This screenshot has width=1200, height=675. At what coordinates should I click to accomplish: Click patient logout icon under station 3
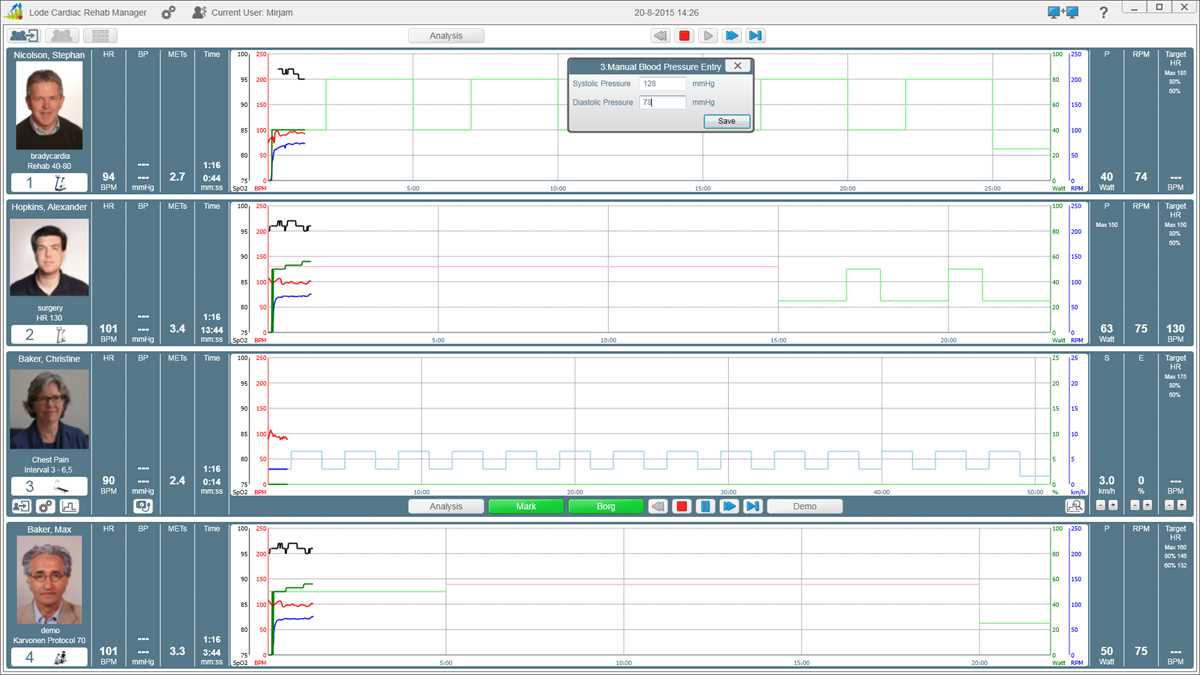point(21,506)
